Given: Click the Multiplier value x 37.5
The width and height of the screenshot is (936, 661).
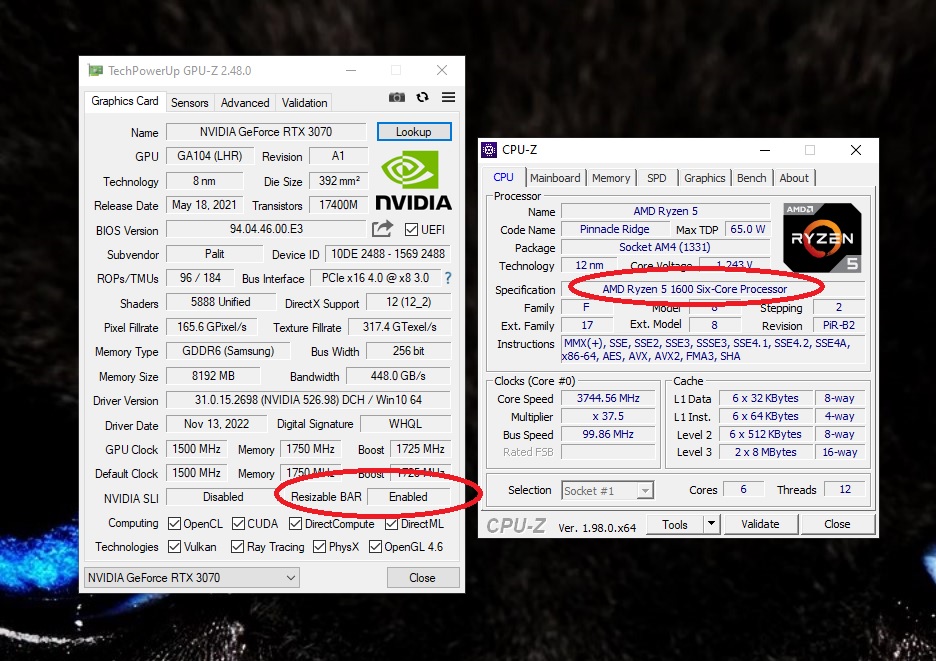Looking at the screenshot, I should point(608,416).
